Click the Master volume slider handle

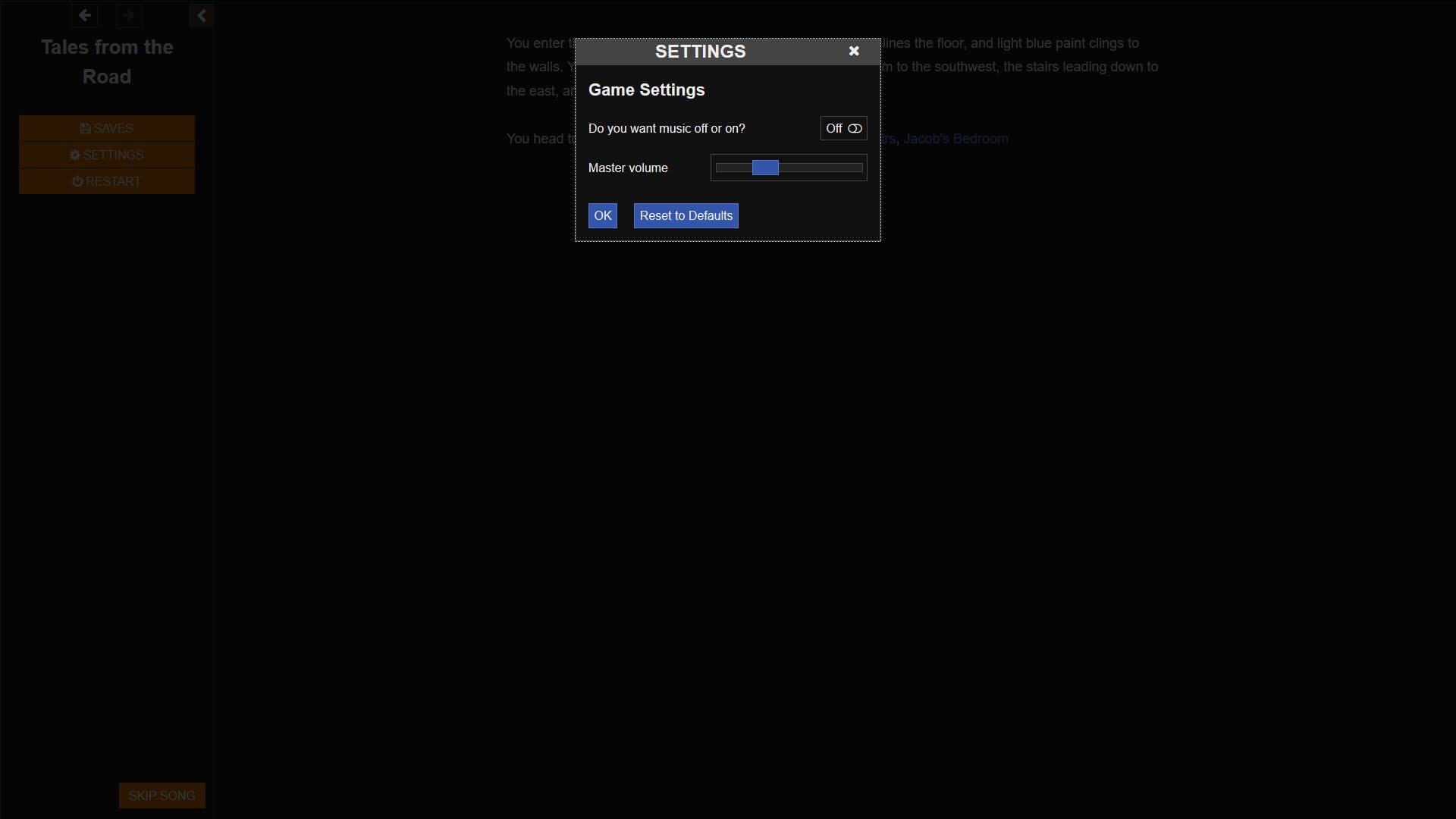[x=765, y=168]
